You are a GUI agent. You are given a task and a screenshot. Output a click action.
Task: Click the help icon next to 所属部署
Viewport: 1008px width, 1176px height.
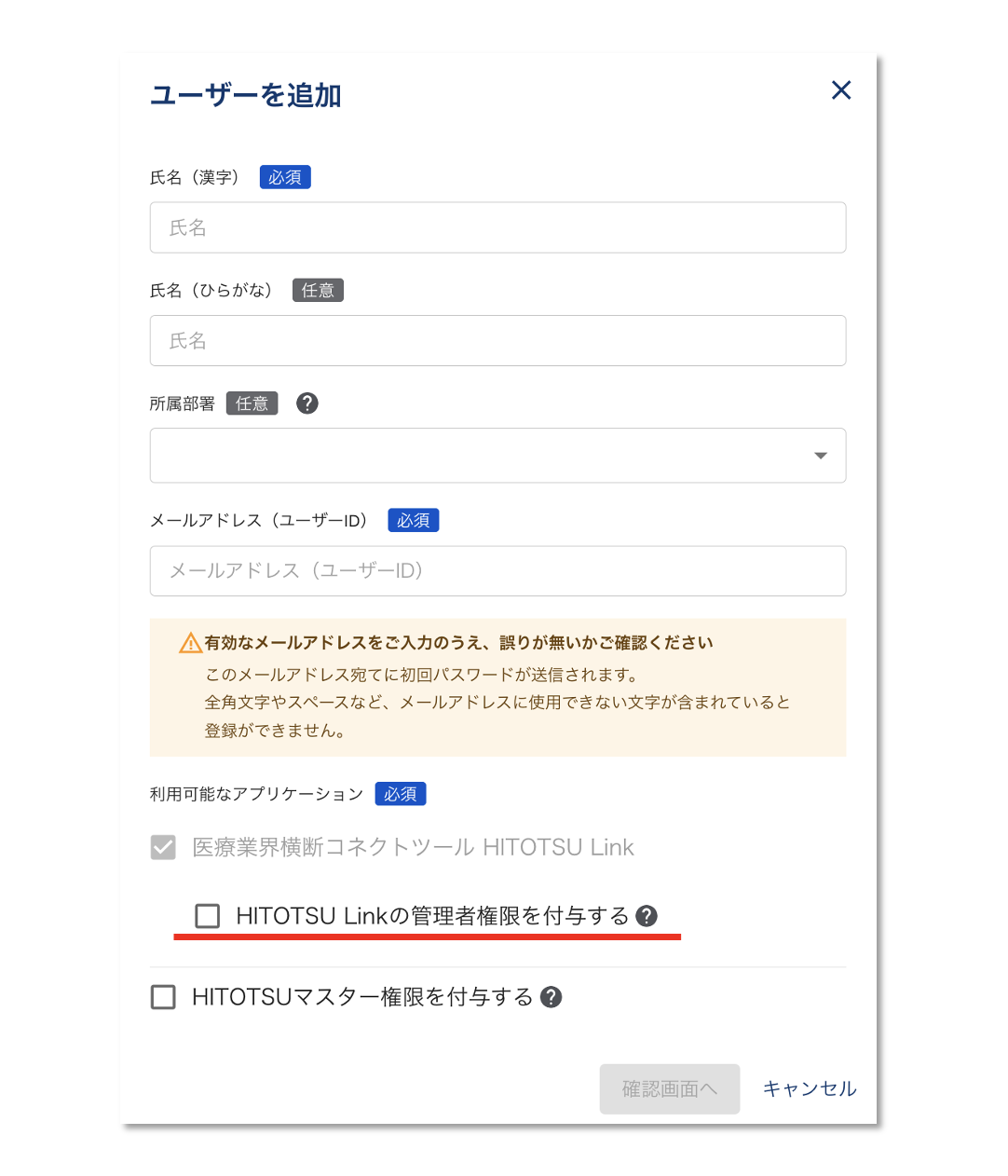coord(306,403)
